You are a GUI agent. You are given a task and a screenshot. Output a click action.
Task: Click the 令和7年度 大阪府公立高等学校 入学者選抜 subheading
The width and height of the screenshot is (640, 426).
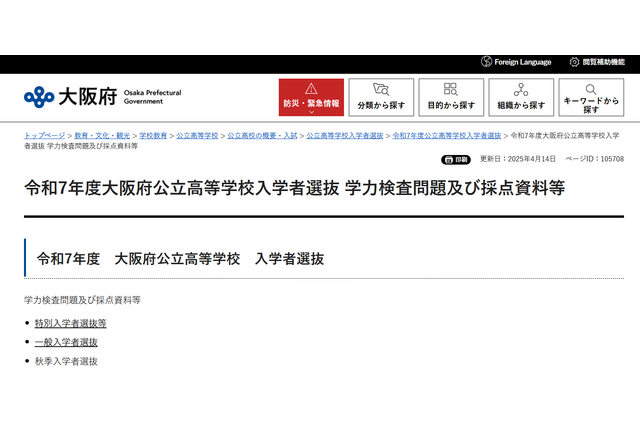(x=180, y=259)
